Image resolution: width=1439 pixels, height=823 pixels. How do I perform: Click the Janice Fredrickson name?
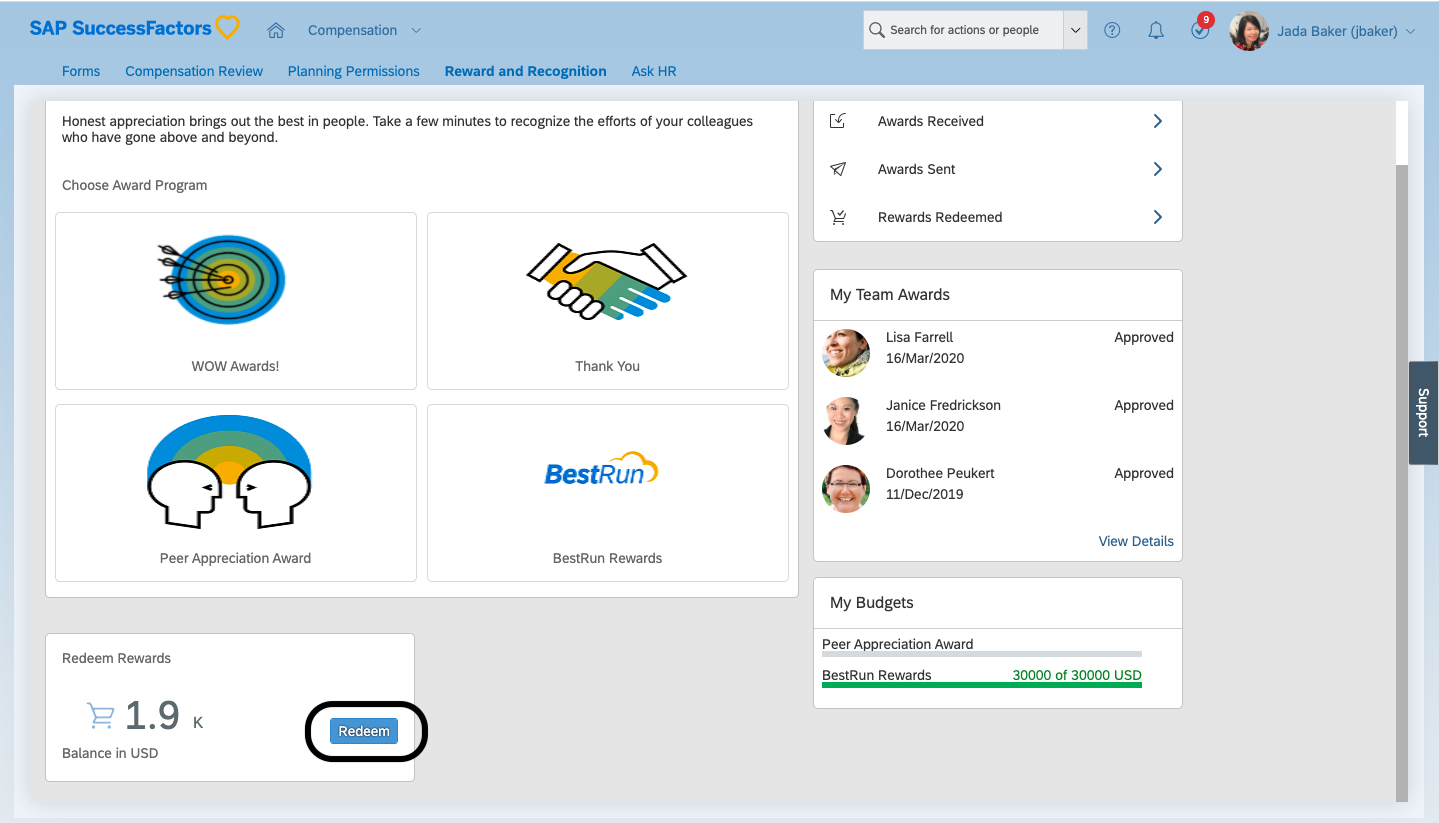tap(943, 405)
